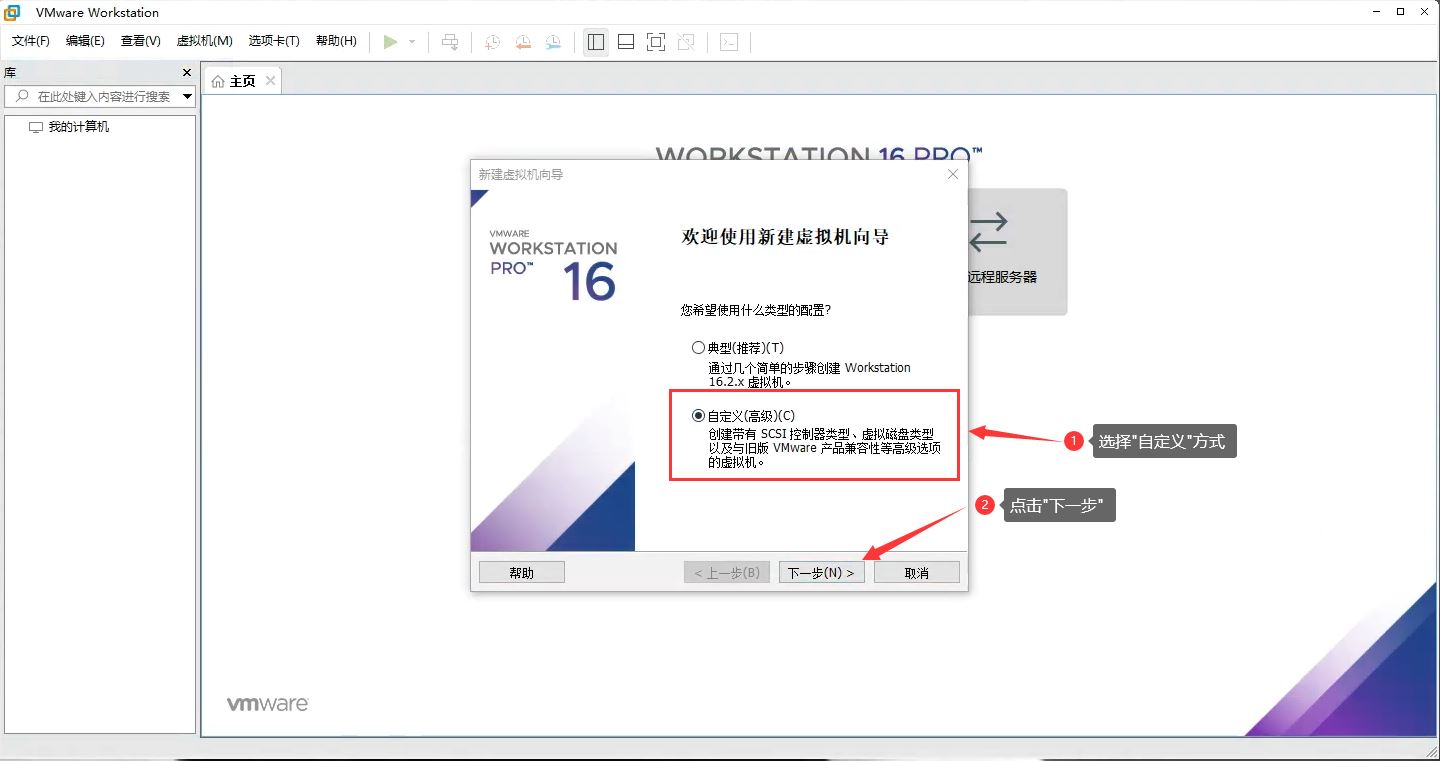Viewport: 1440px width, 761px height.
Task: Click the send Ctrl+Alt+Del toolbar icon
Action: [450, 42]
